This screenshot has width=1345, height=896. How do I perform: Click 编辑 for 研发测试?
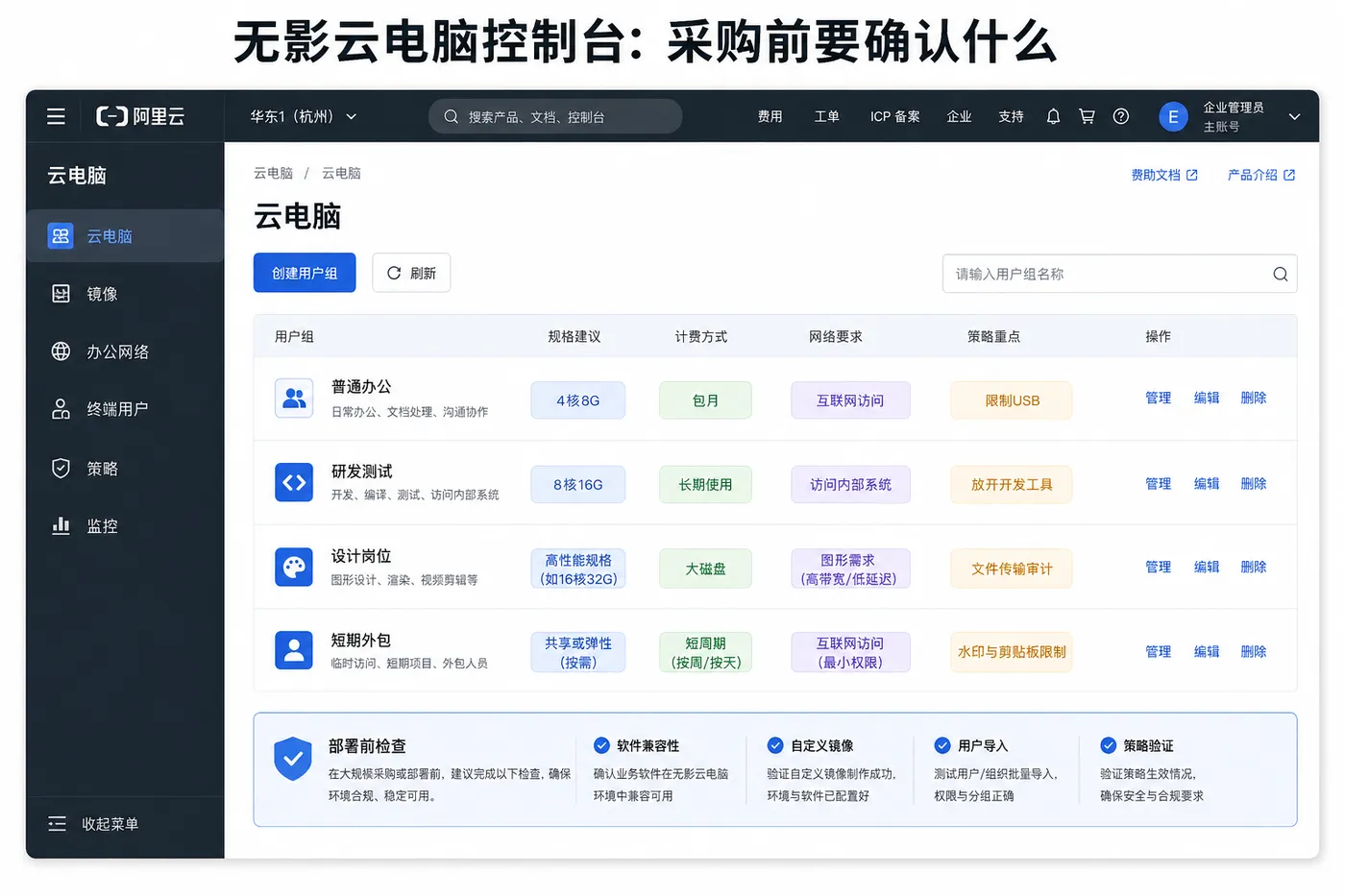pyautogui.click(x=1207, y=483)
